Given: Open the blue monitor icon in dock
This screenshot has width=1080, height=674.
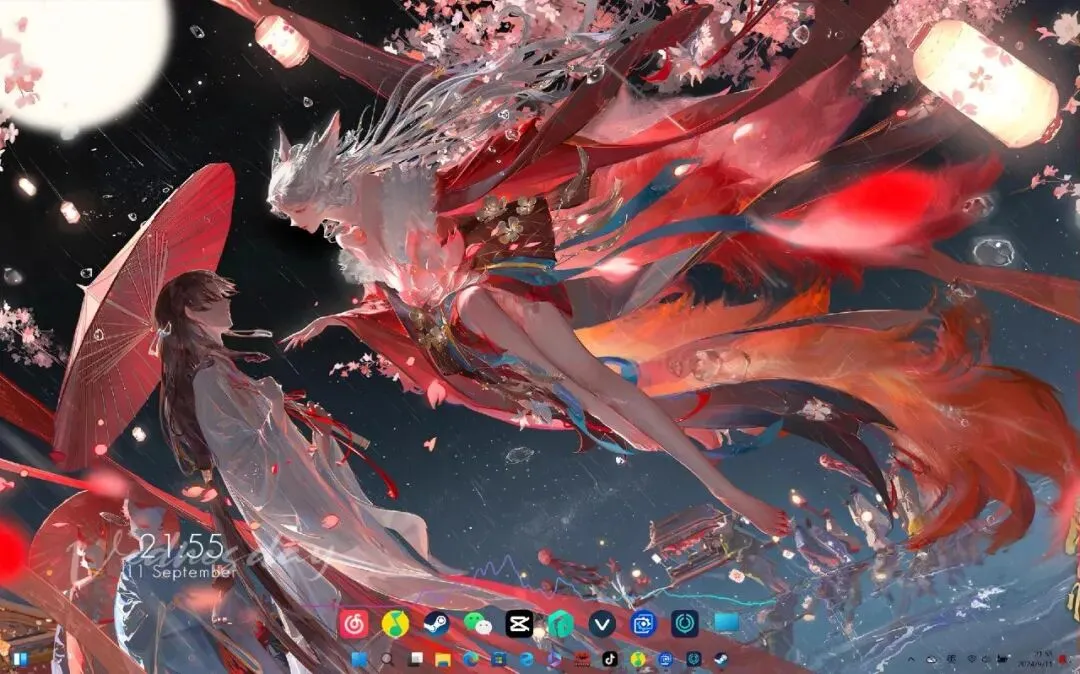Looking at the screenshot, I should point(727,624).
